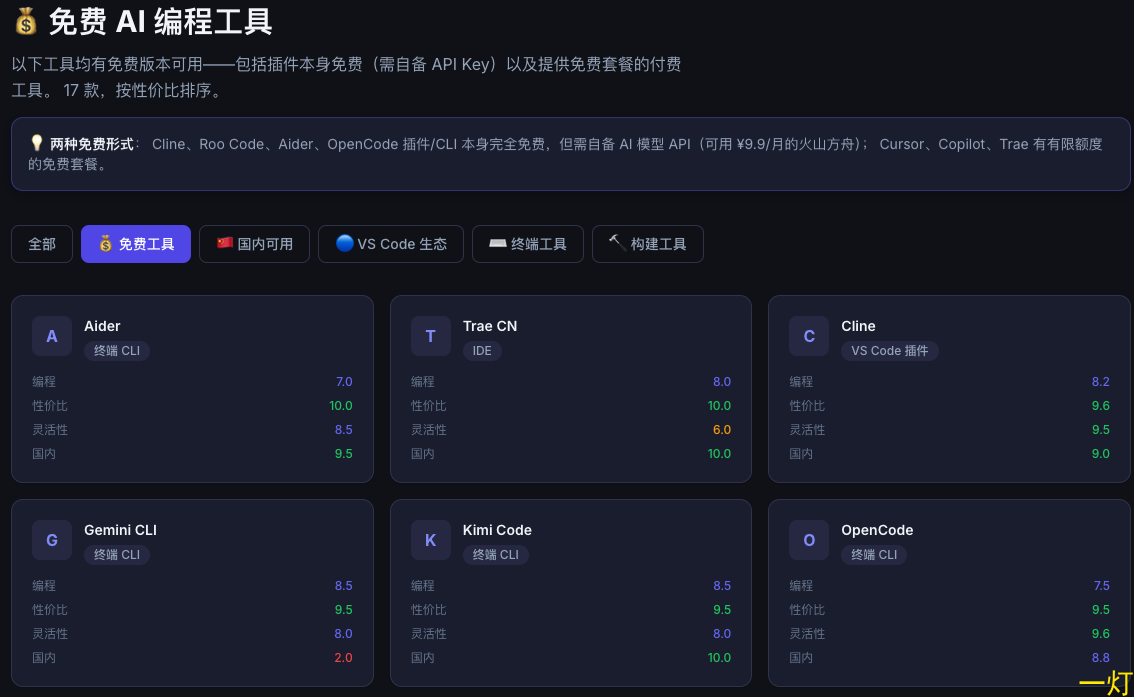1134x697 pixels.
Task: Click Gemini CLI's 国内 score of 2.0
Action: tap(344, 658)
